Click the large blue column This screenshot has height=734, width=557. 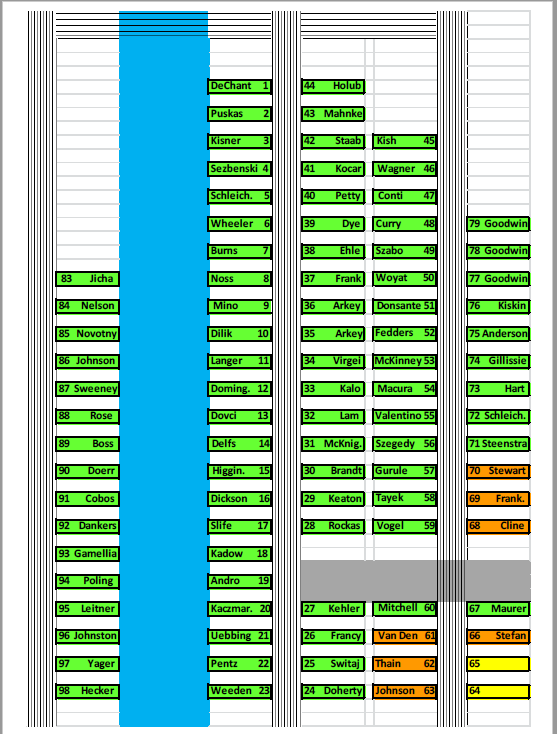[164, 369]
